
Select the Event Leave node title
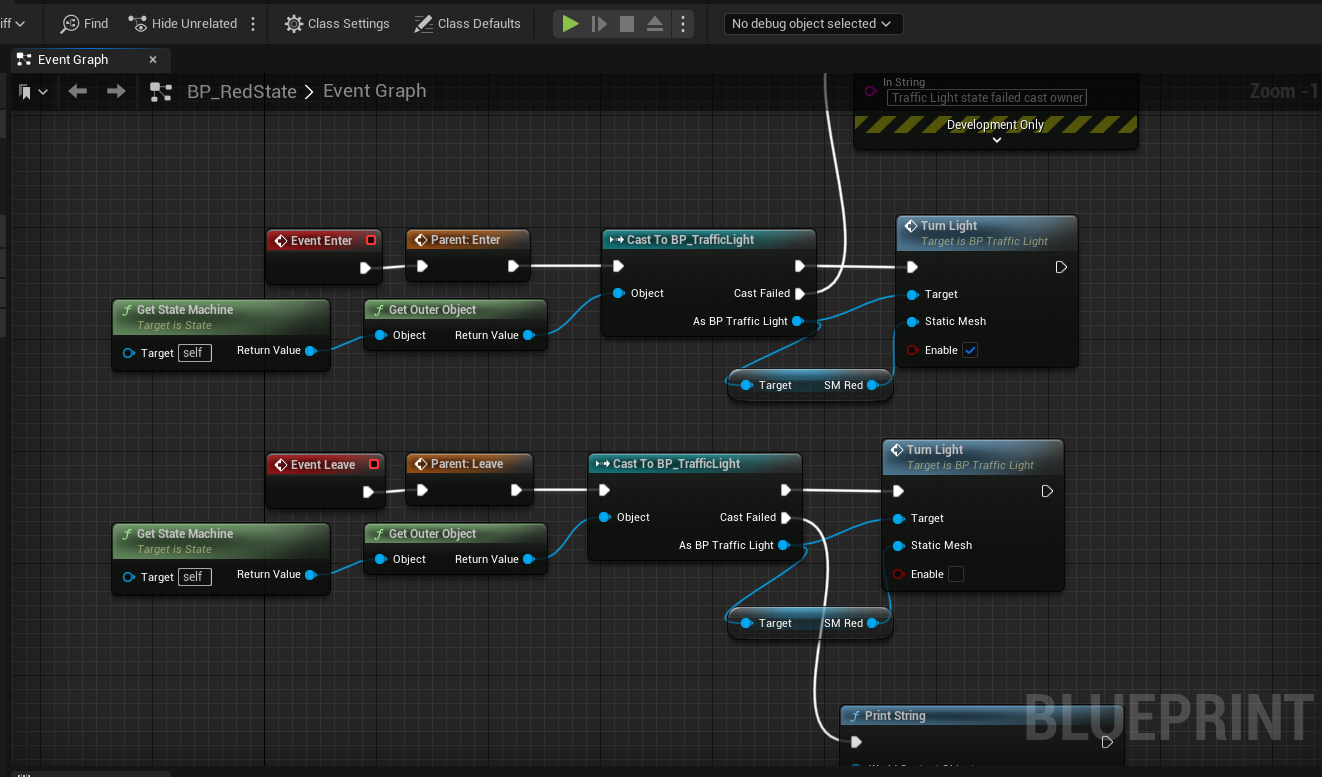(322, 465)
